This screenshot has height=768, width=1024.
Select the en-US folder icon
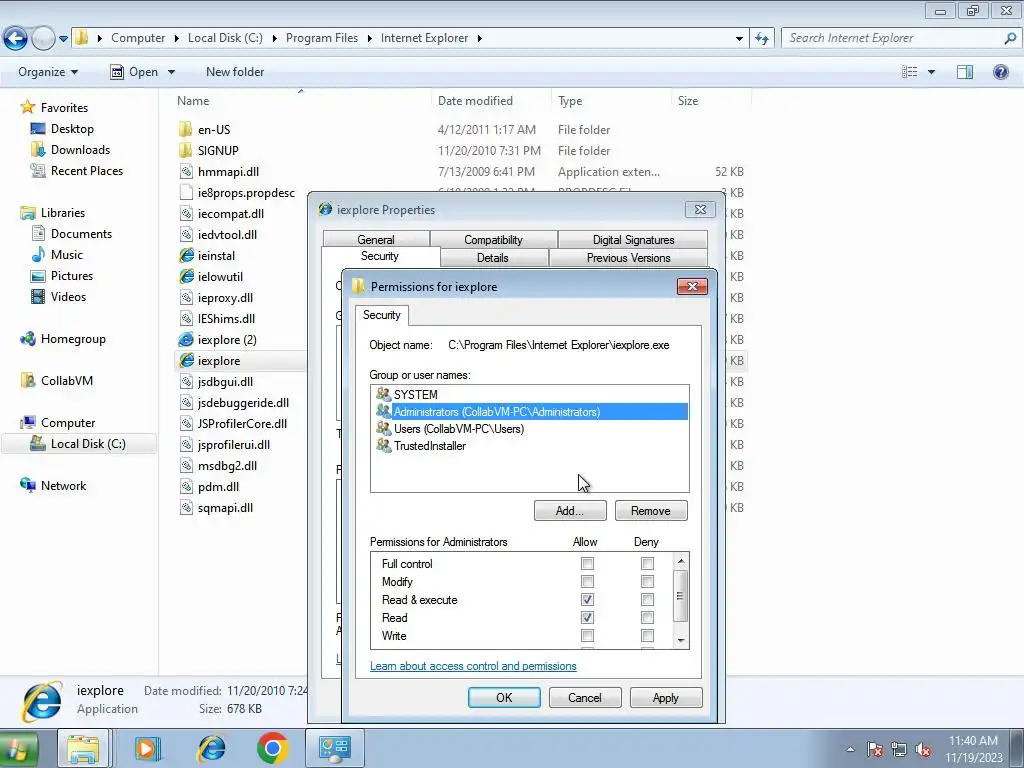click(185, 129)
